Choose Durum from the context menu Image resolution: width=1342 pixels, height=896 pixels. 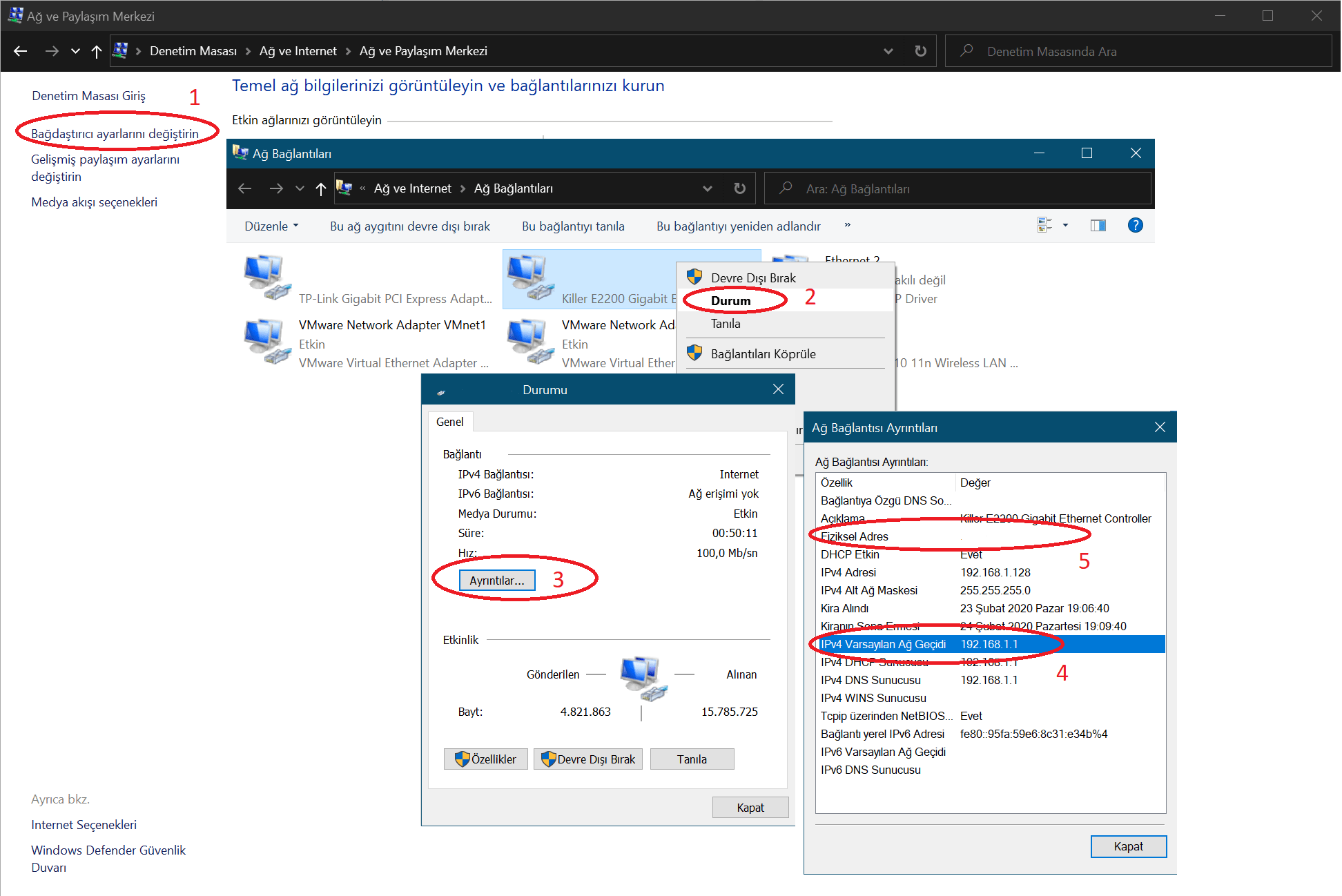click(x=730, y=300)
